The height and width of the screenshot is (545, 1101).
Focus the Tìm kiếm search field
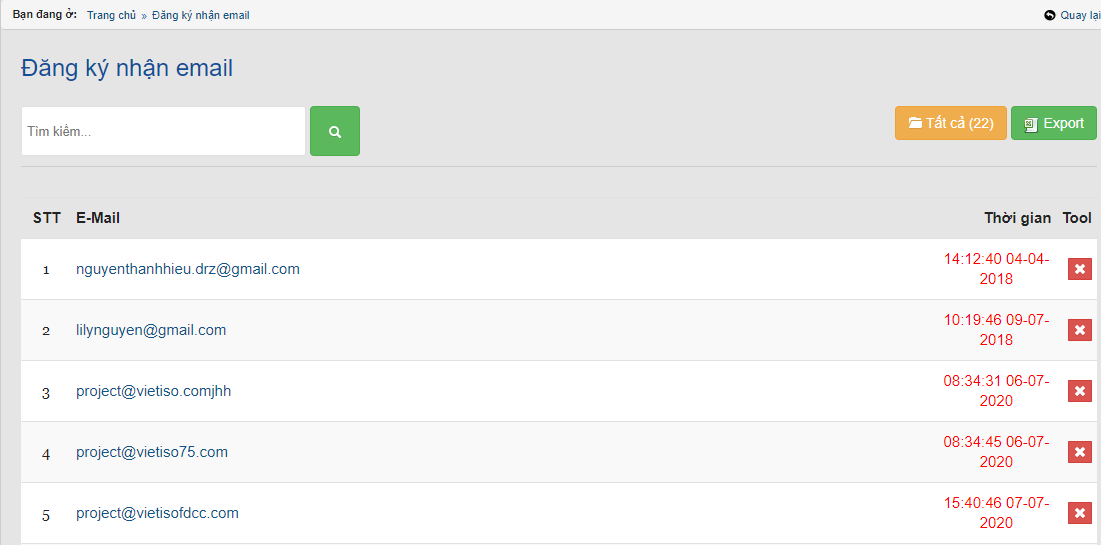pos(163,131)
